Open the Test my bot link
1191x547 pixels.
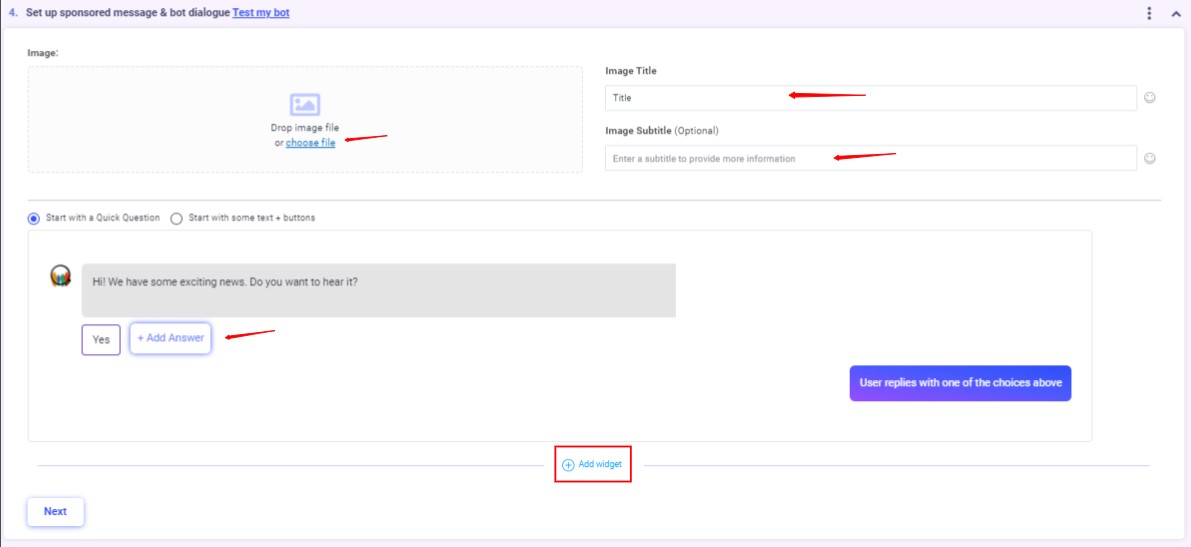pos(261,13)
